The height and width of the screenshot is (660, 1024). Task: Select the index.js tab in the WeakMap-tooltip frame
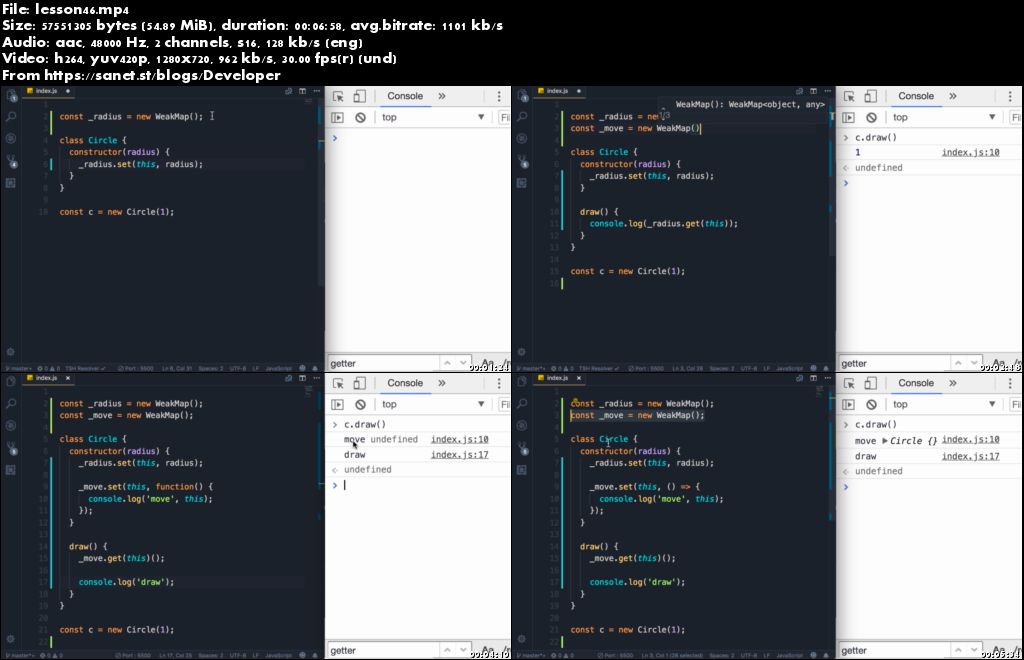coord(556,91)
